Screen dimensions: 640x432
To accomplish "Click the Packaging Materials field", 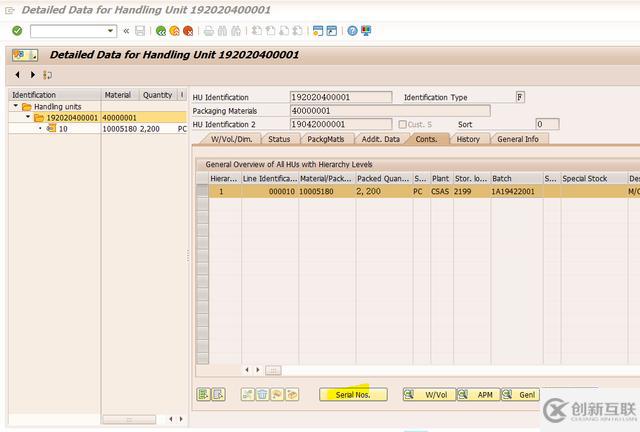I will pyautogui.click(x=390, y=111).
